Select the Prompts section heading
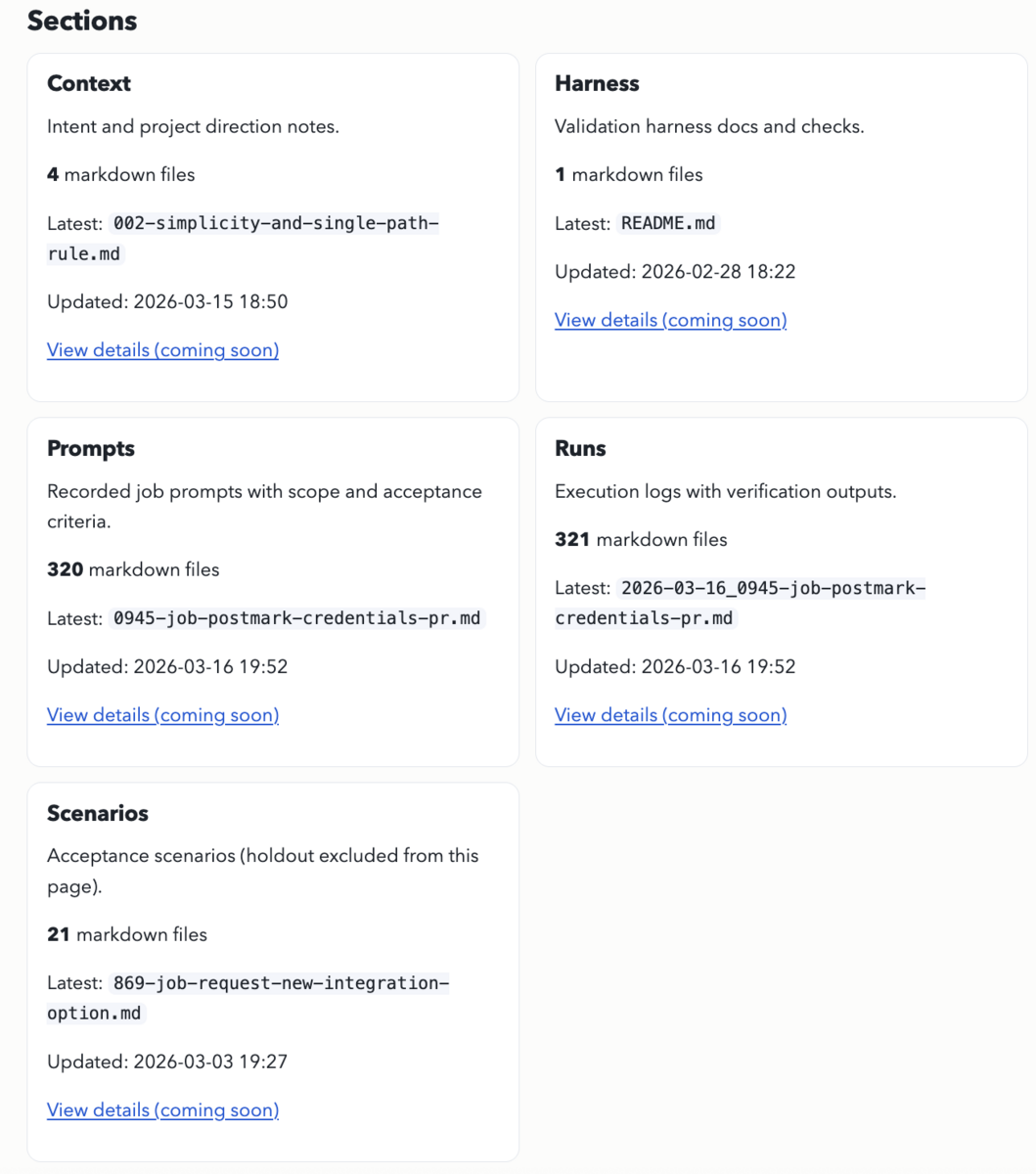Screen dimensions: 1036x1174 point(91,448)
